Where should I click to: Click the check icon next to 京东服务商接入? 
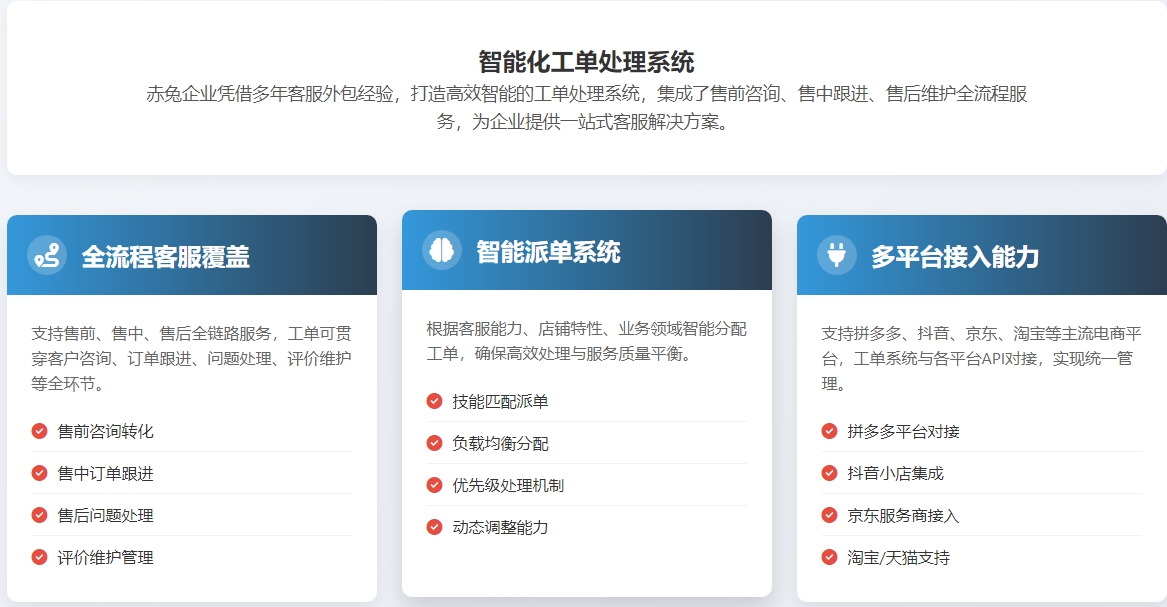click(x=830, y=515)
